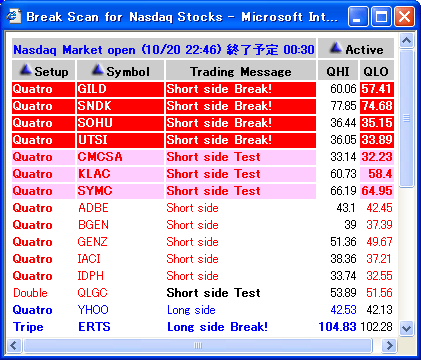421x360 pixels.
Task: Click the Setup column sort arrow
Action: pos(26,70)
